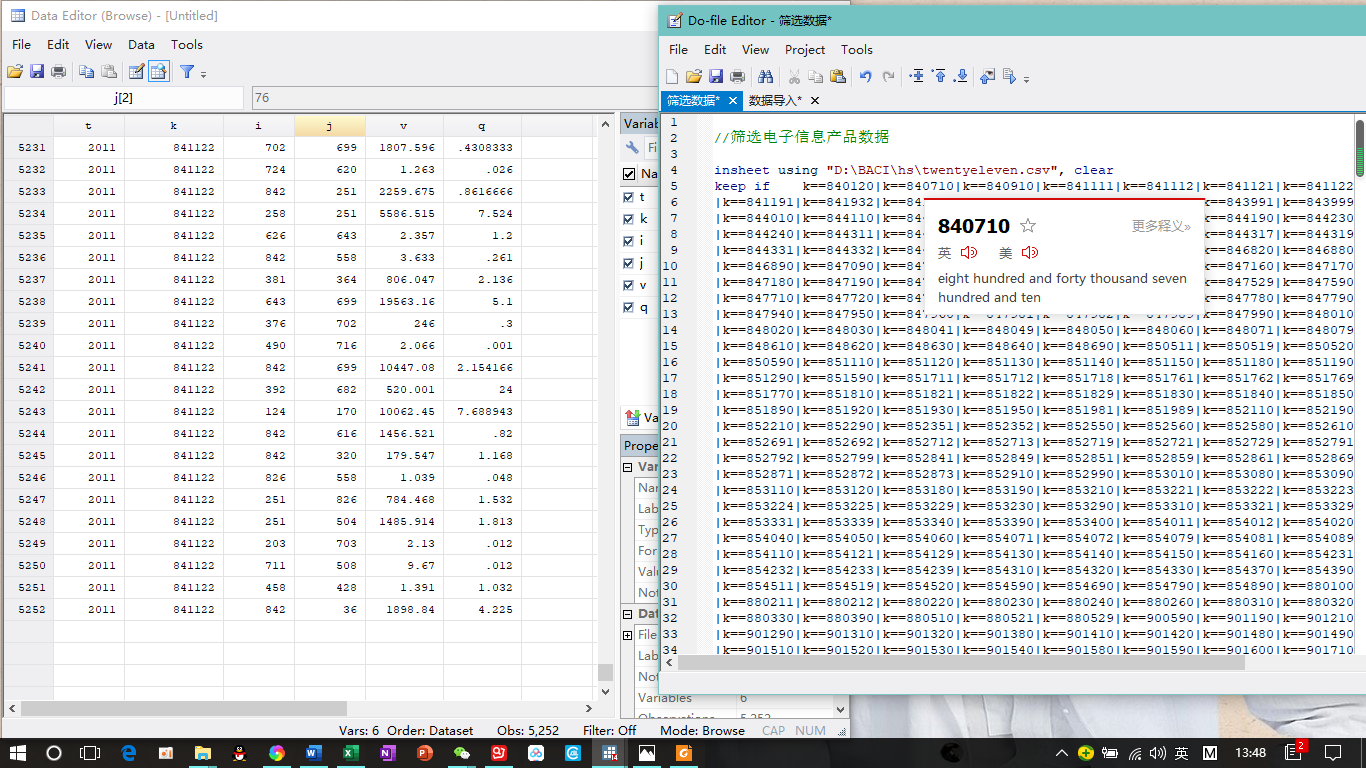Open WeChat from the taskbar

point(461,752)
